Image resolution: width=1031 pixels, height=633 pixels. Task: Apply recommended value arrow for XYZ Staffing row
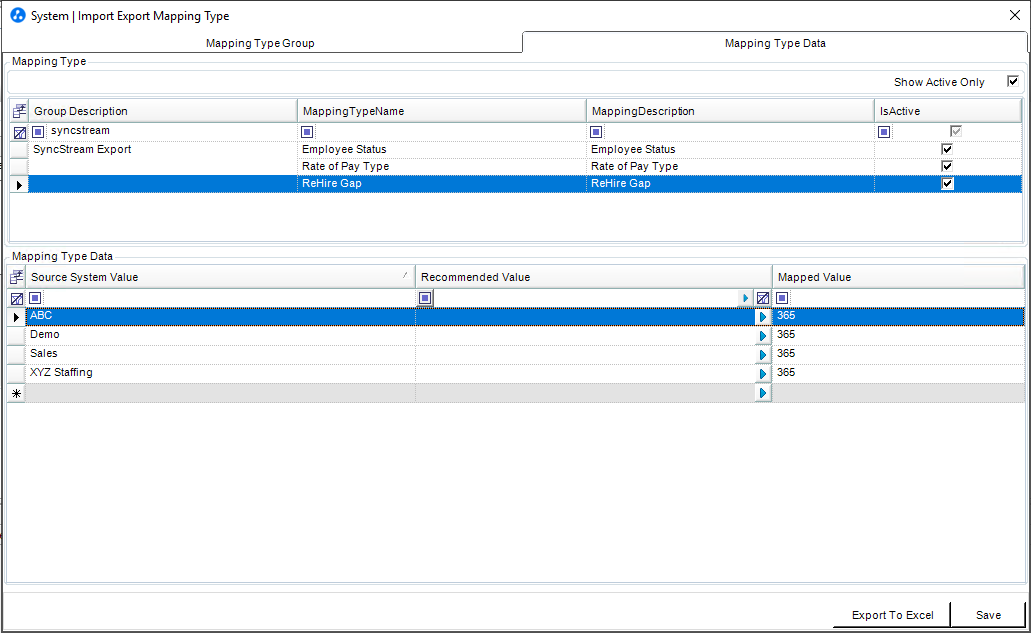click(763, 374)
